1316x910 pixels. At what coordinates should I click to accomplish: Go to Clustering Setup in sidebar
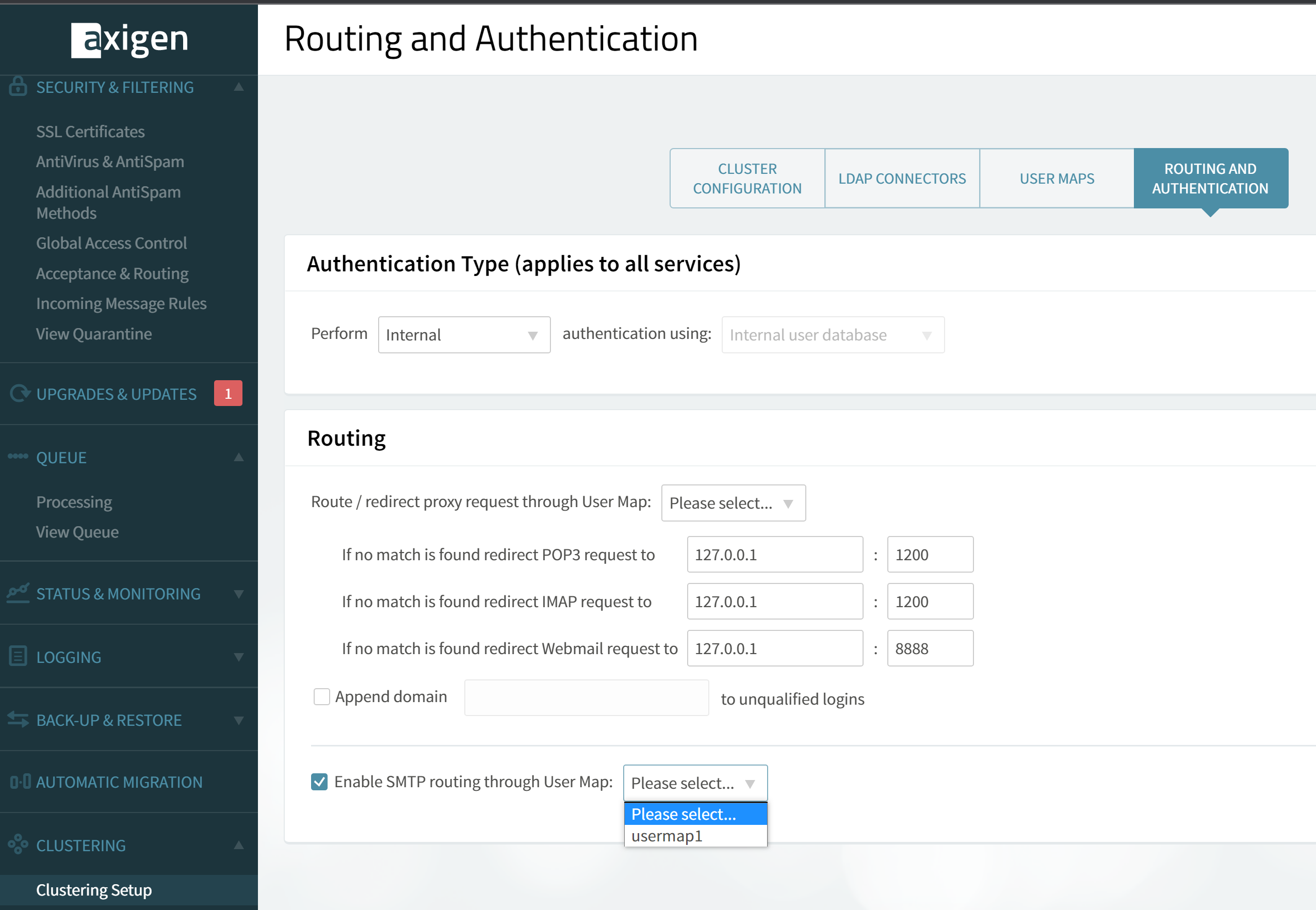[93, 889]
